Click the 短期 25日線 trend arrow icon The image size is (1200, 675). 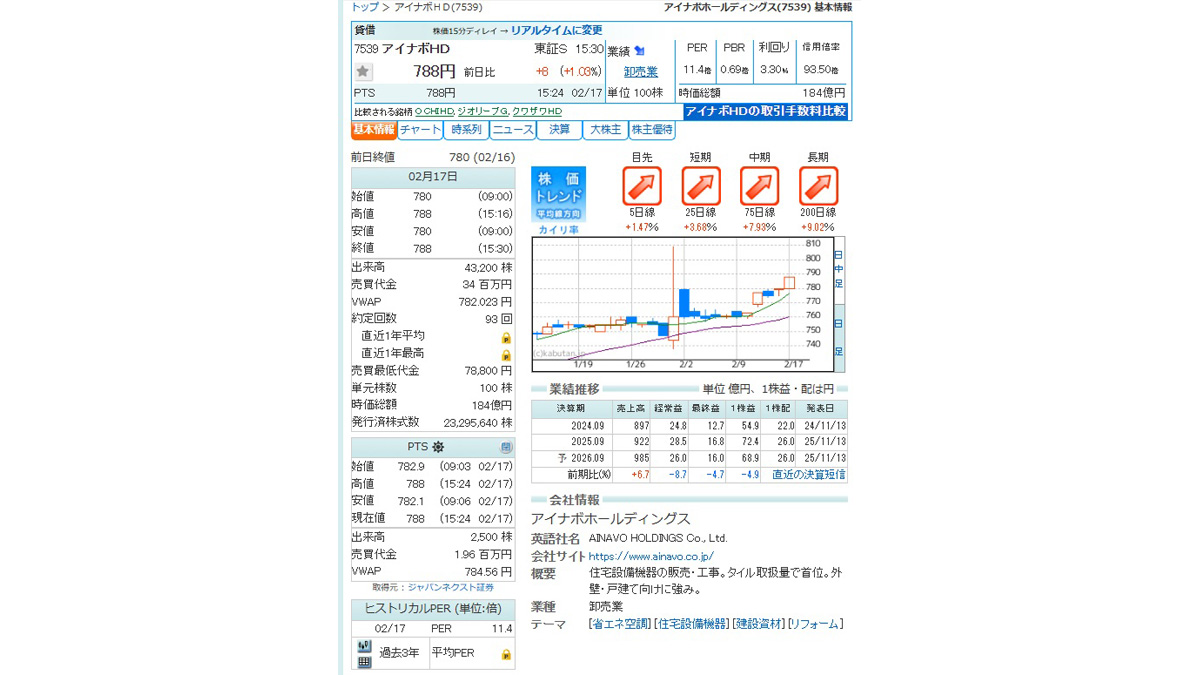click(x=701, y=186)
